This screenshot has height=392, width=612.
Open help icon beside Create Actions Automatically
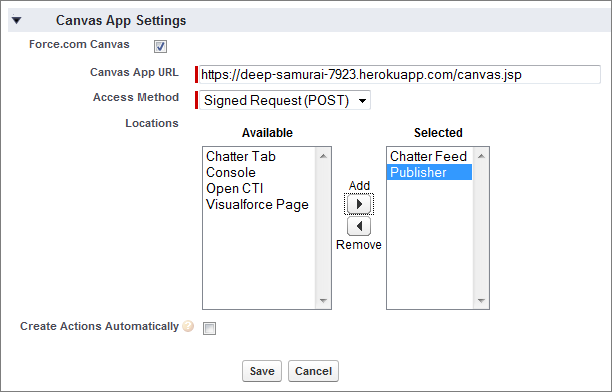[x=188, y=326]
